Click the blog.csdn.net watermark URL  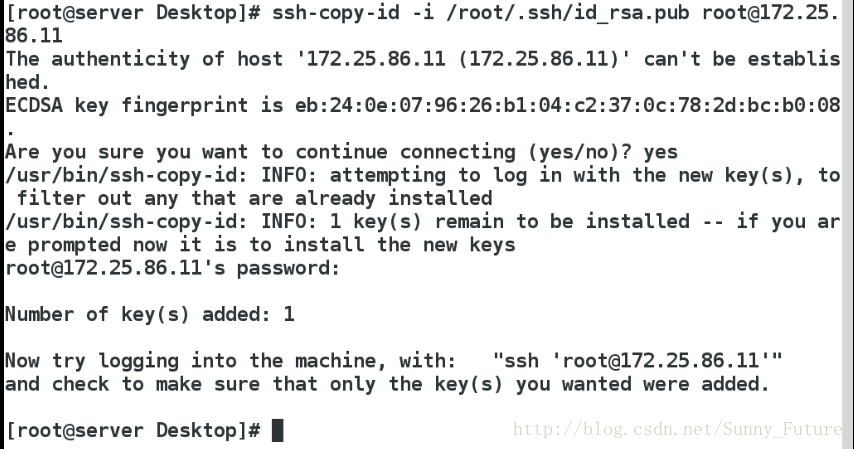677,429
